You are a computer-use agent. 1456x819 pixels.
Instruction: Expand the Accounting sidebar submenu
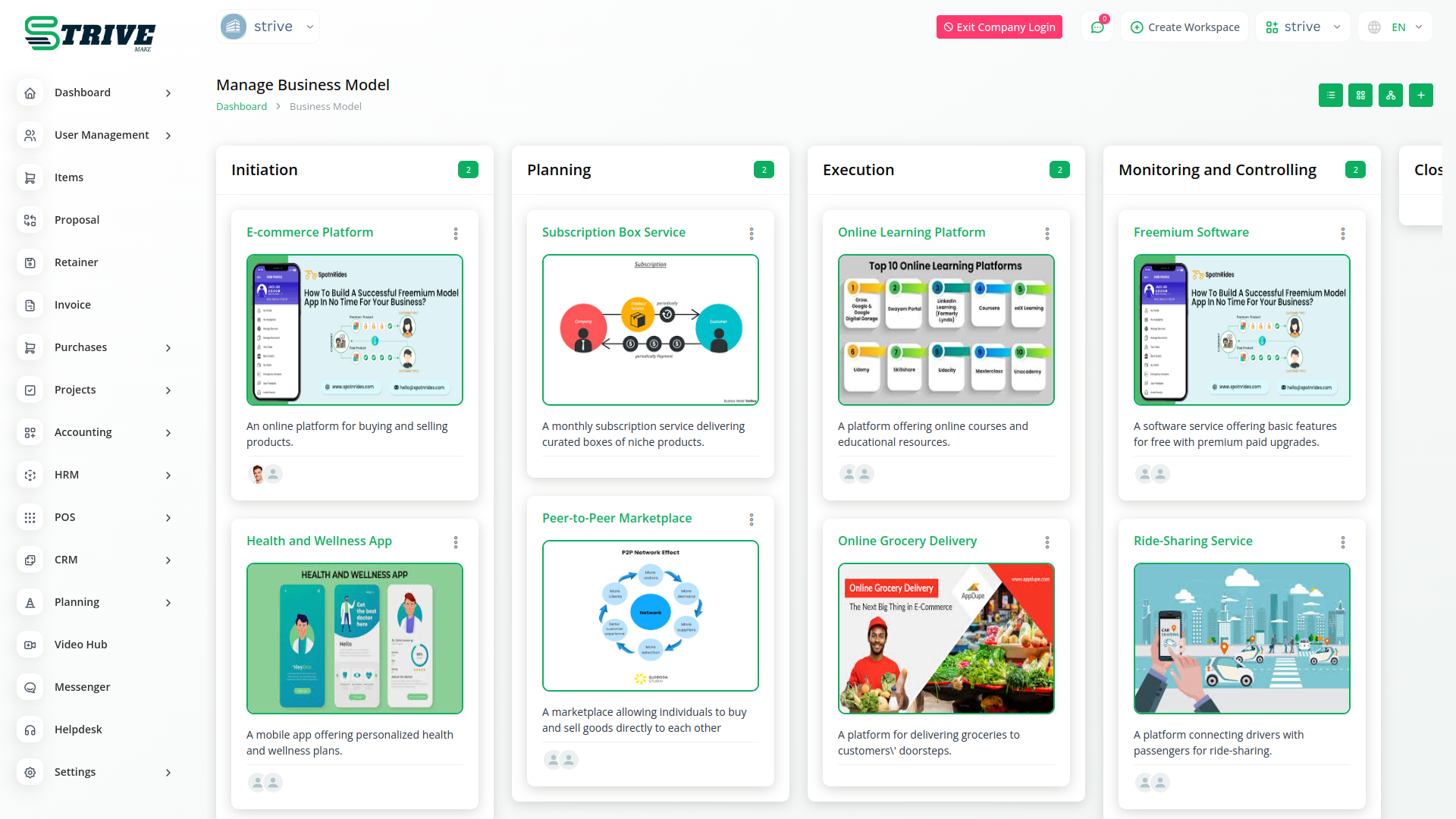pyautogui.click(x=168, y=432)
